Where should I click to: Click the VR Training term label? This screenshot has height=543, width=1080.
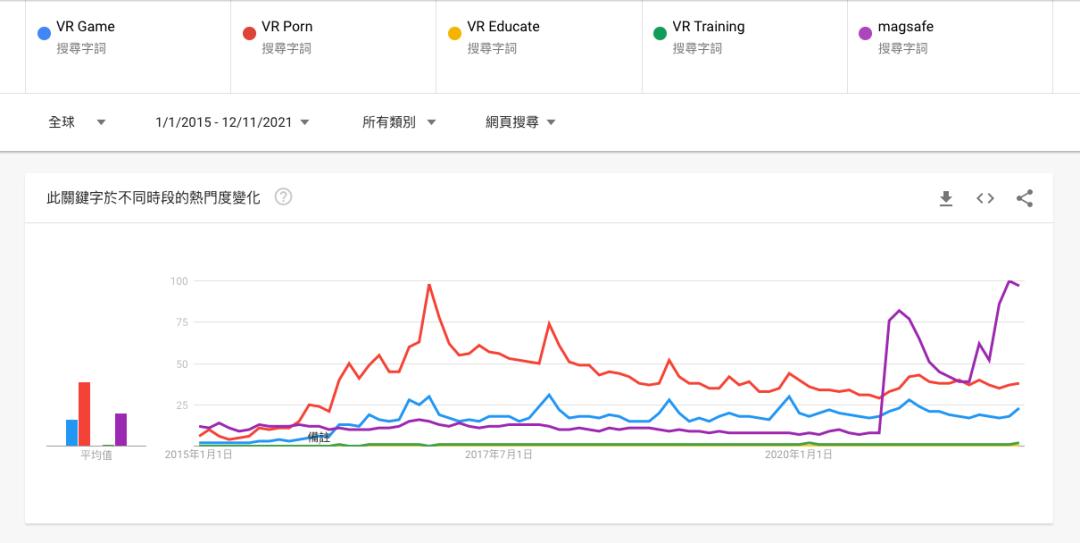(708, 27)
